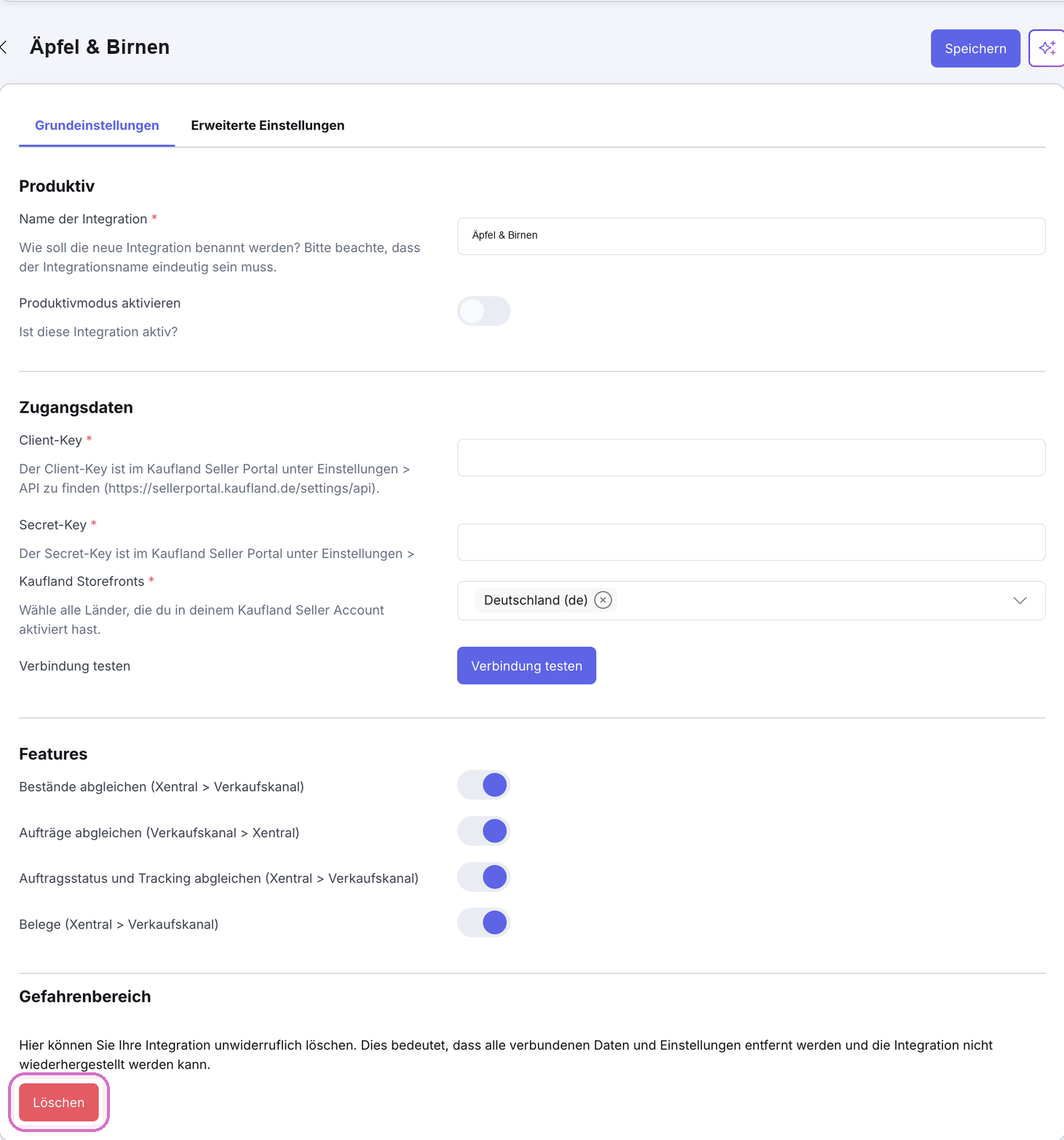Open the AI sparkle assistant icon
Screen dimensions: 1064x1140
pyautogui.click(x=1047, y=48)
